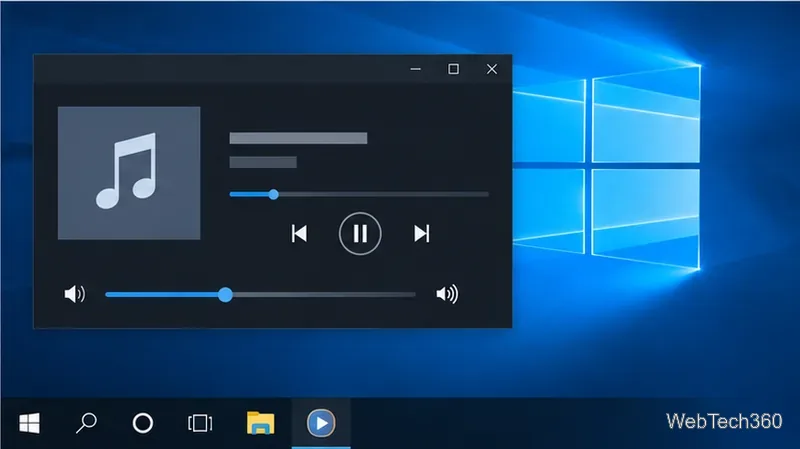This screenshot has width=800, height=449.
Task: Click the track progress slider handle
Action: tap(273, 194)
